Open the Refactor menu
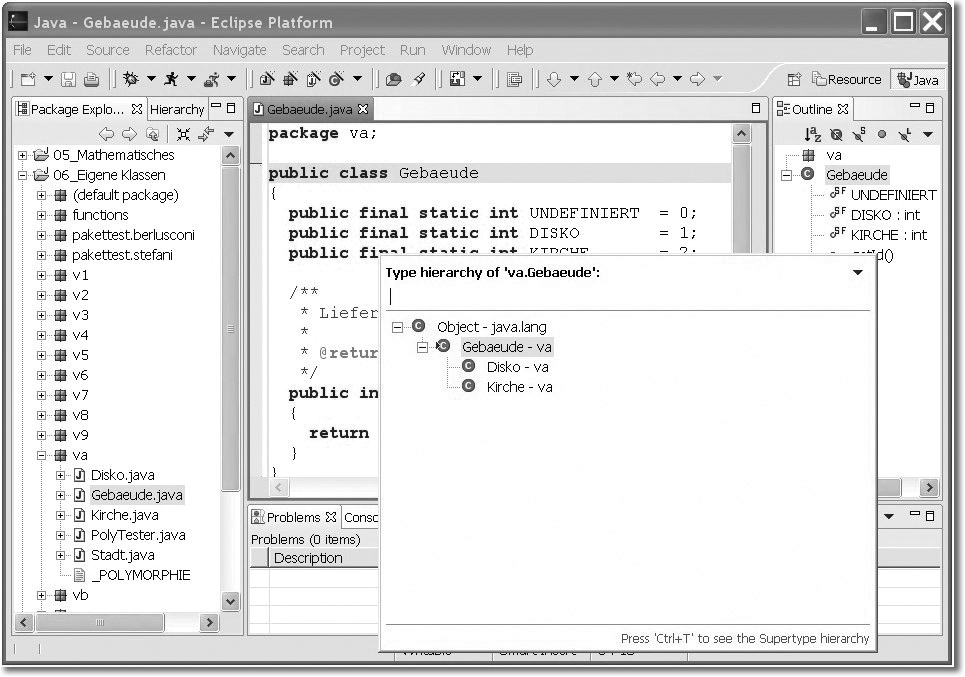Viewport: 965px width, 677px height. (170, 49)
